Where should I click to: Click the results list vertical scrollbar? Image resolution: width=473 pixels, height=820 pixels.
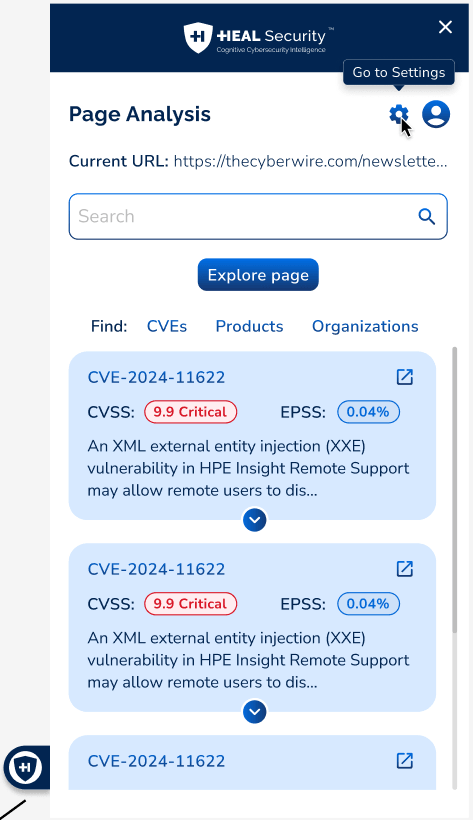pos(455,489)
